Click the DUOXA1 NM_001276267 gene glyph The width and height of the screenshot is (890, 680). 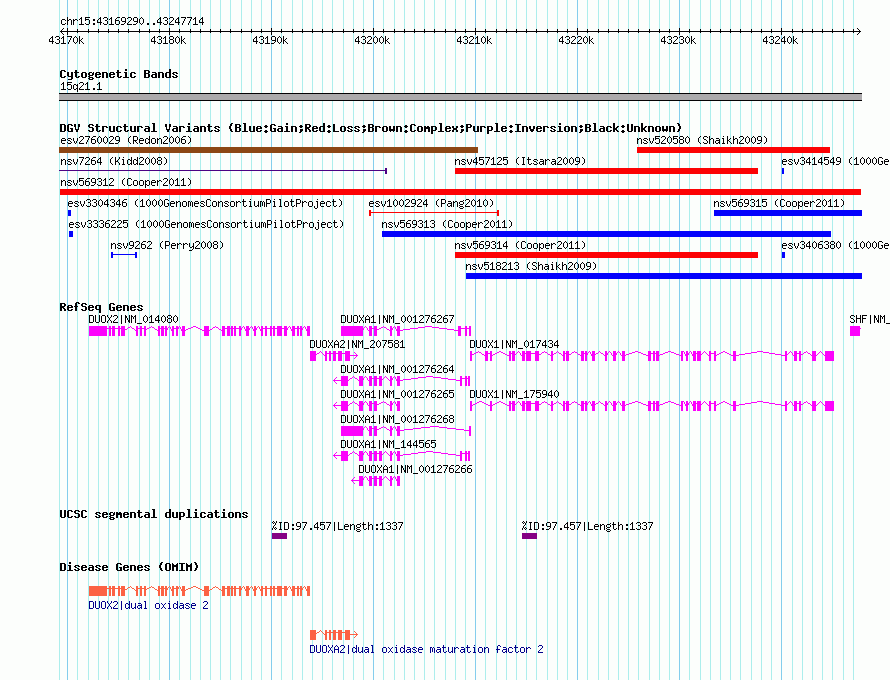[x=405, y=331]
